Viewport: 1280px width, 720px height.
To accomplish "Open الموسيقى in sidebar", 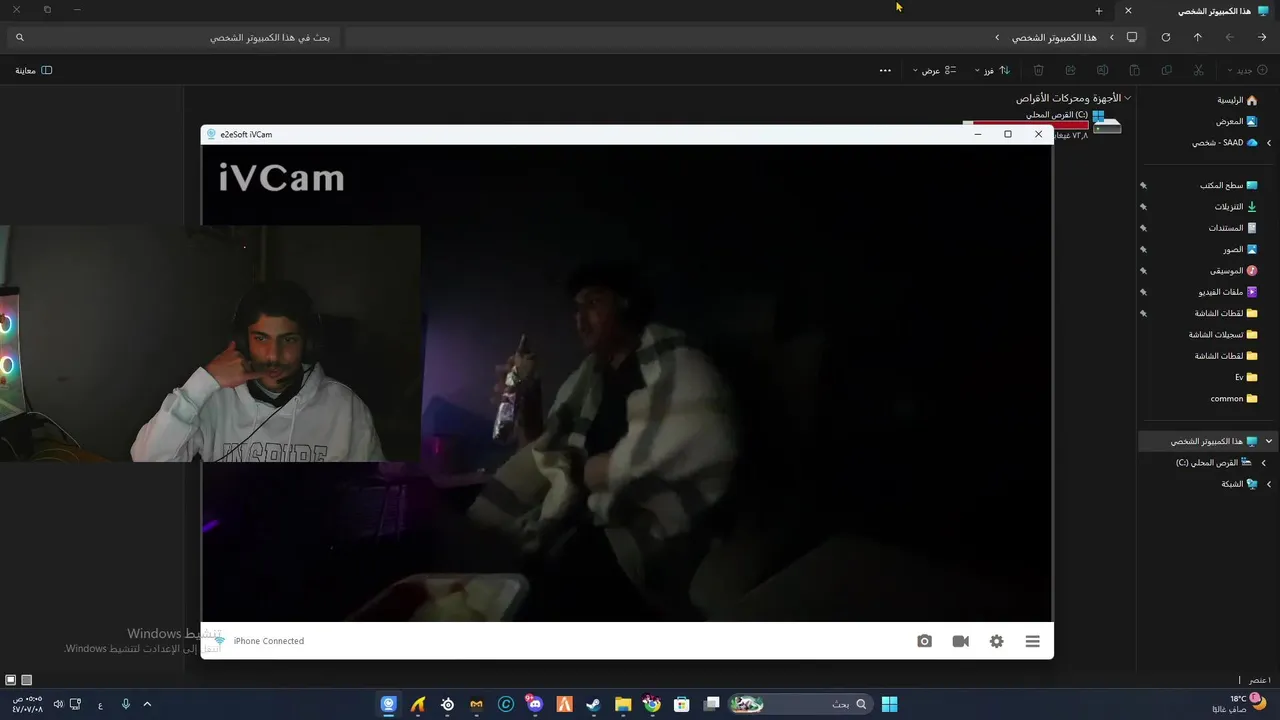I will click(x=1233, y=271).
